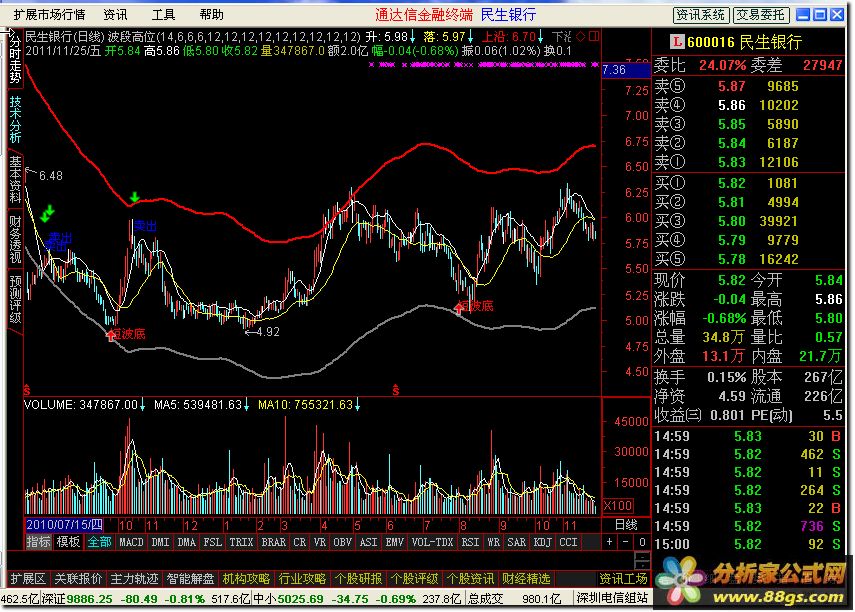Image resolution: width=855 pixels, height=612 pixels.
Task: Click the cyan arrow after MA10 value
Action: [358, 405]
